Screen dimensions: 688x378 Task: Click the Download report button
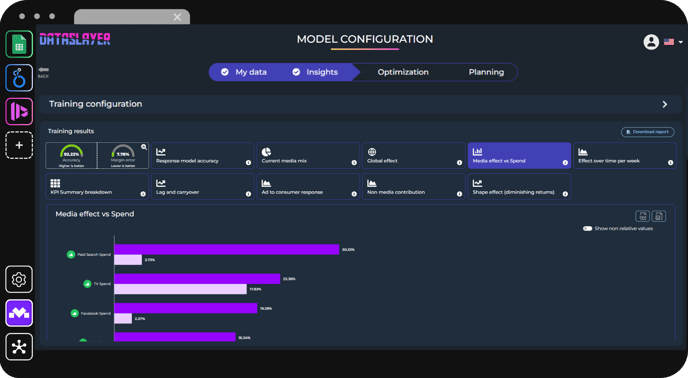[x=647, y=132]
